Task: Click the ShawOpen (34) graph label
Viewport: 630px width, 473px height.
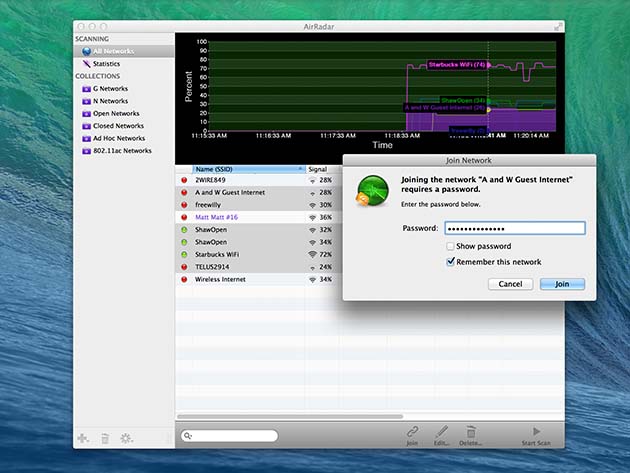Action: click(463, 100)
